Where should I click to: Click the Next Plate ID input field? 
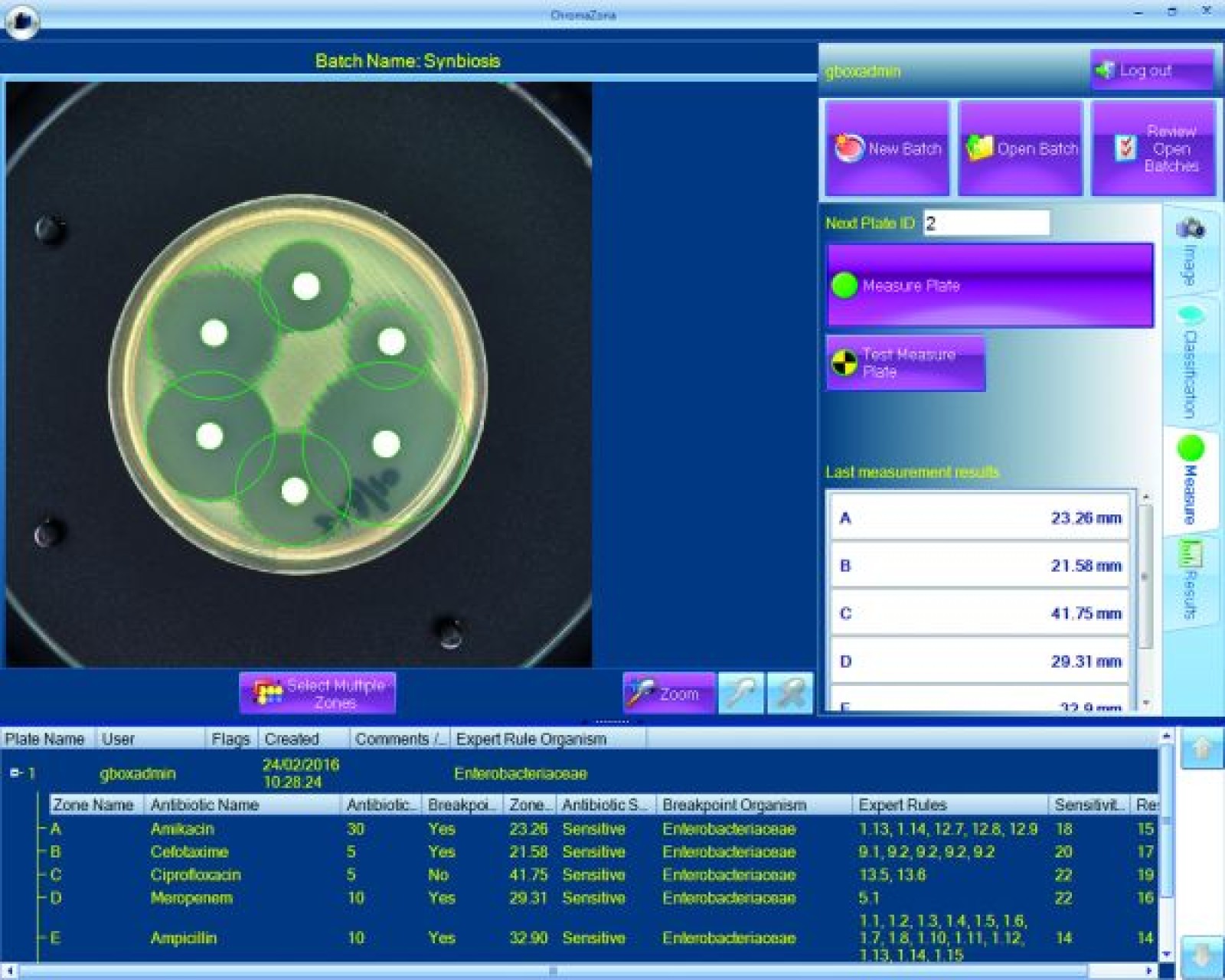(x=986, y=224)
